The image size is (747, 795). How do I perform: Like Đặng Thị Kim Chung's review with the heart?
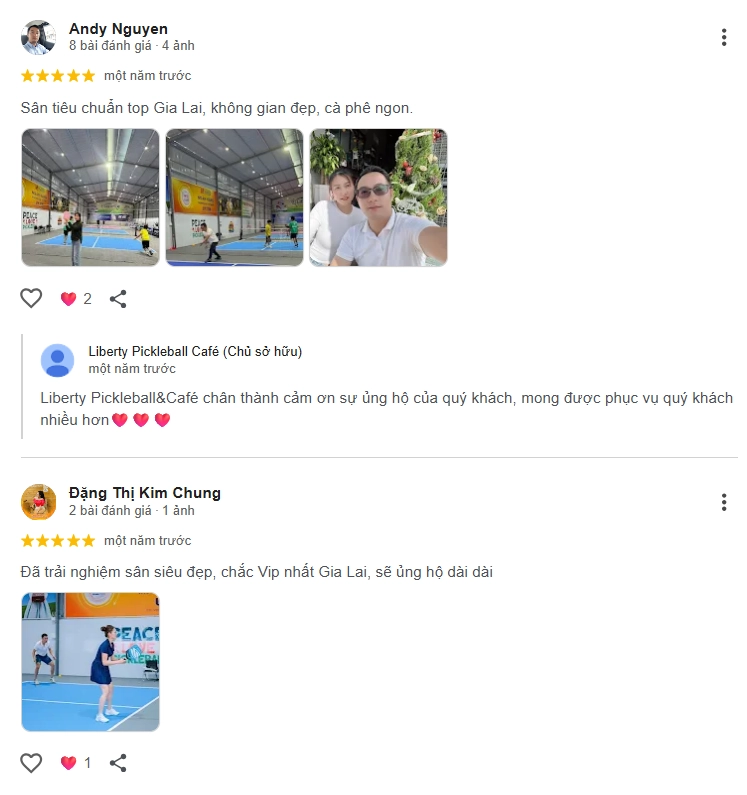pos(31,763)
